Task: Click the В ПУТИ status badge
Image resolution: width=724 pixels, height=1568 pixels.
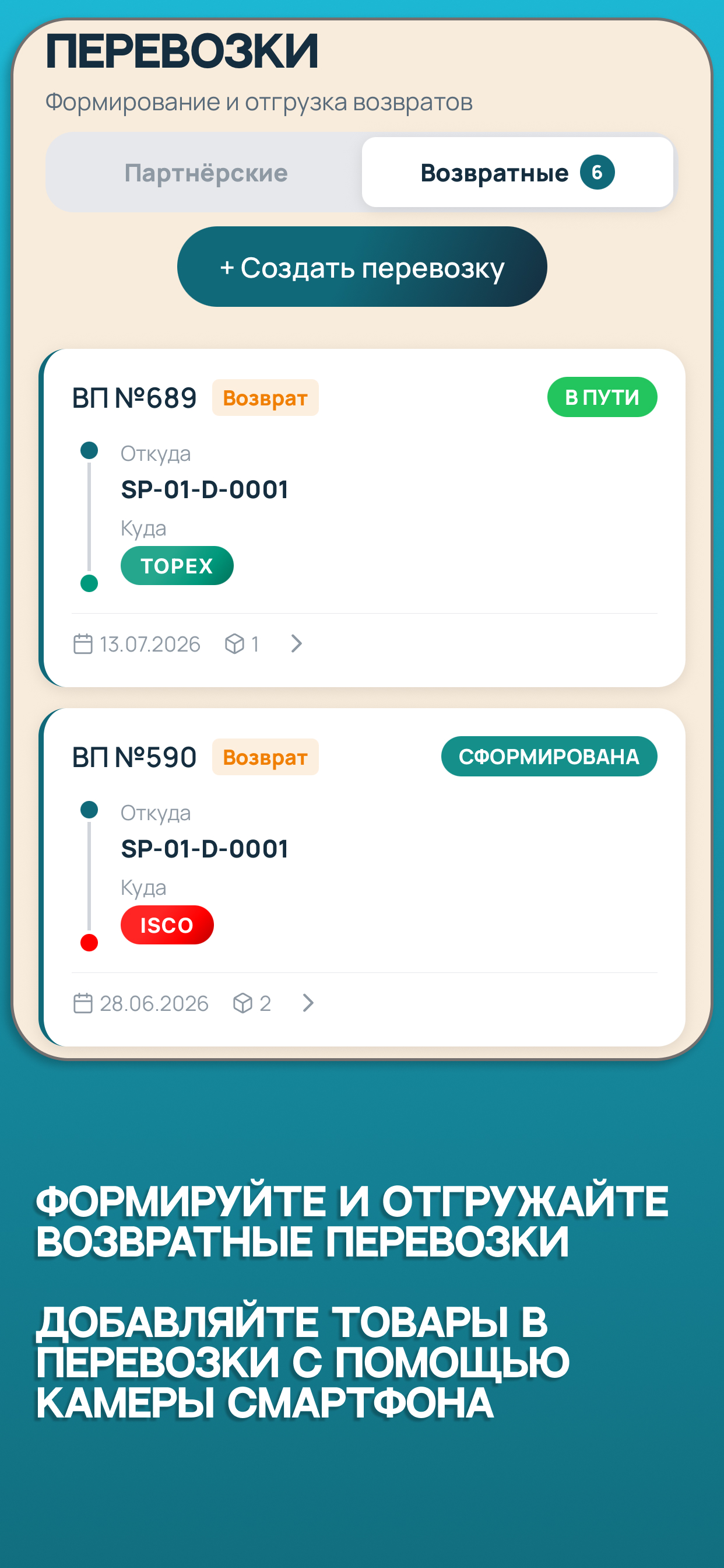Action: click(602, 397)
